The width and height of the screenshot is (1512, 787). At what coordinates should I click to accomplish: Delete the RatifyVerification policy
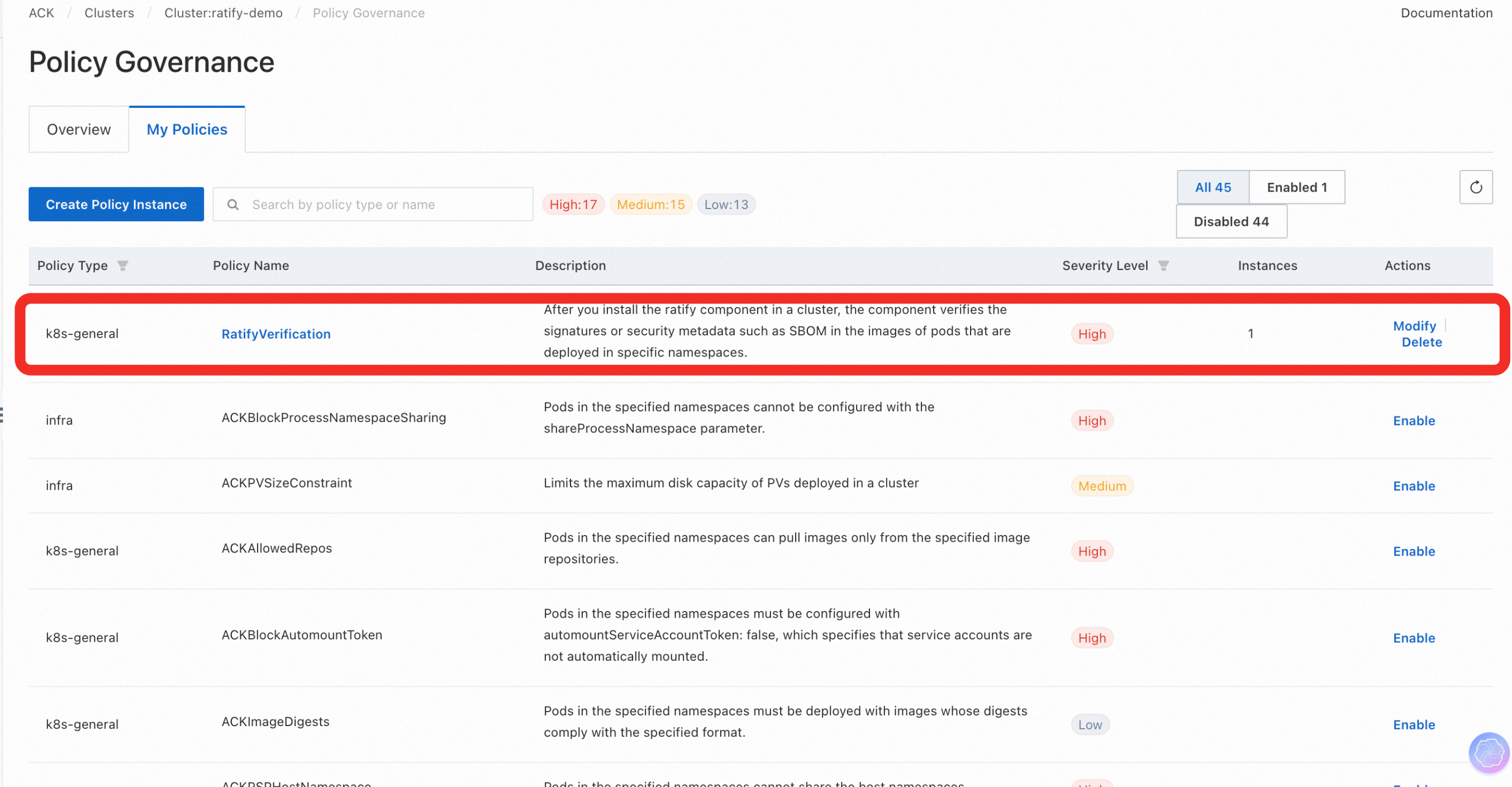point(1421,343)
